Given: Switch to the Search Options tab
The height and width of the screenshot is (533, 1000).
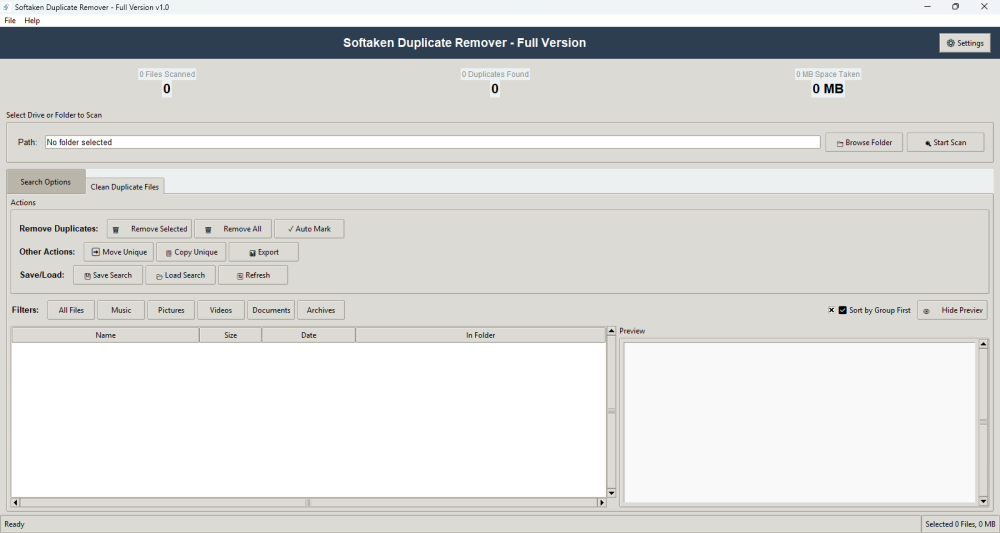Looking at the screenshot, I should (x=46, y=182).
